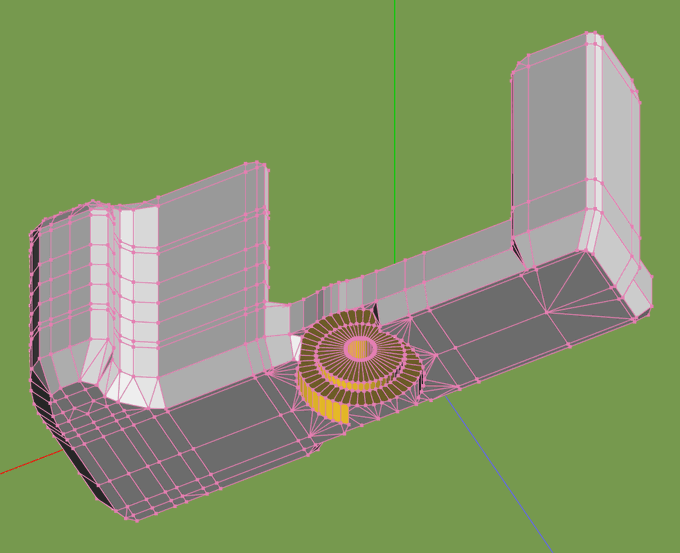This screenshot has width=680, height=553.
Task: Click the green vertical axis line
Action: pyautogui.click(x=395, y=130)
